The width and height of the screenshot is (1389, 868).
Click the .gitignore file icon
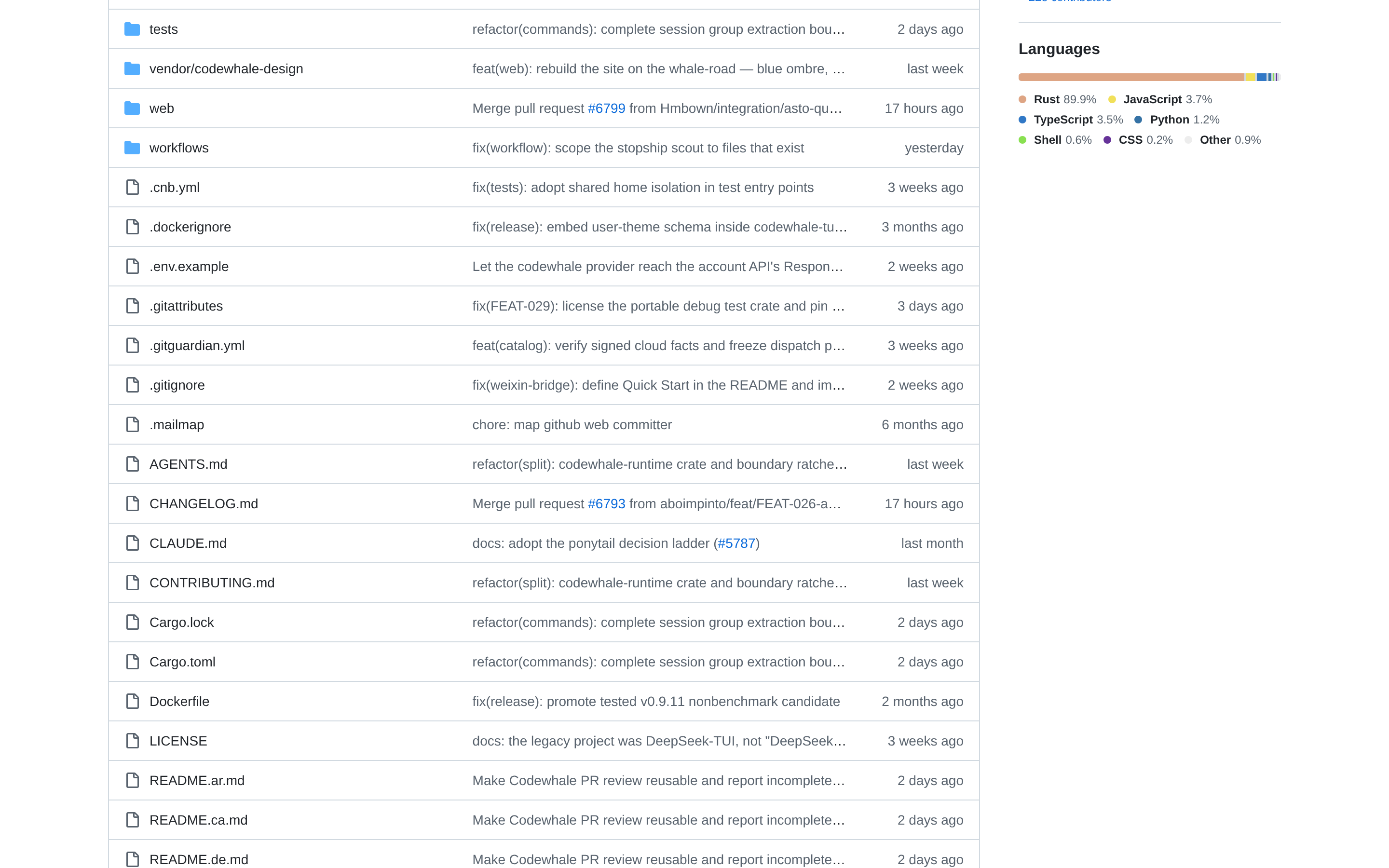point(133,385)
